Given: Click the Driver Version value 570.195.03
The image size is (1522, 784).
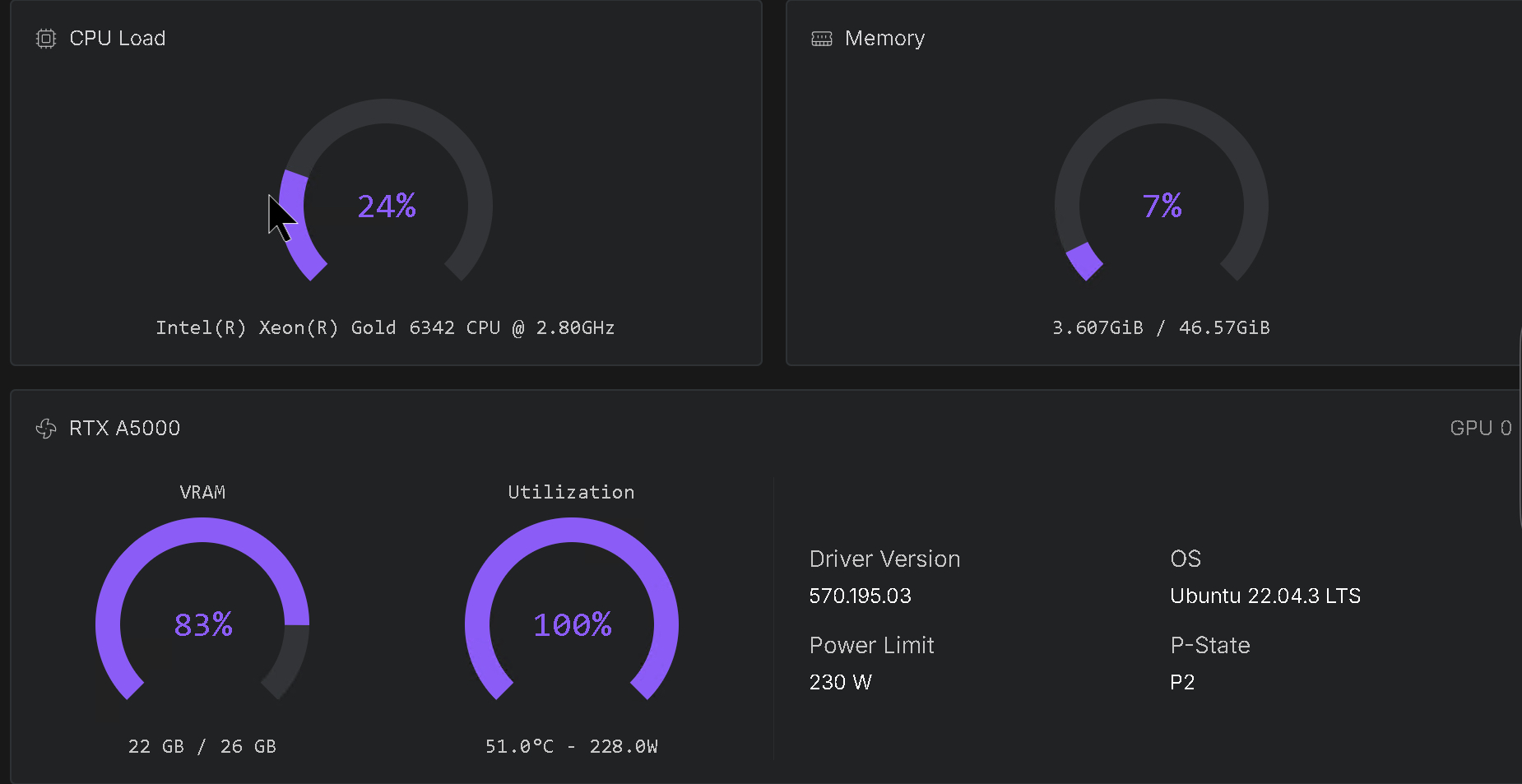Looking at the screenshot, I should click(x=860, y=596).
